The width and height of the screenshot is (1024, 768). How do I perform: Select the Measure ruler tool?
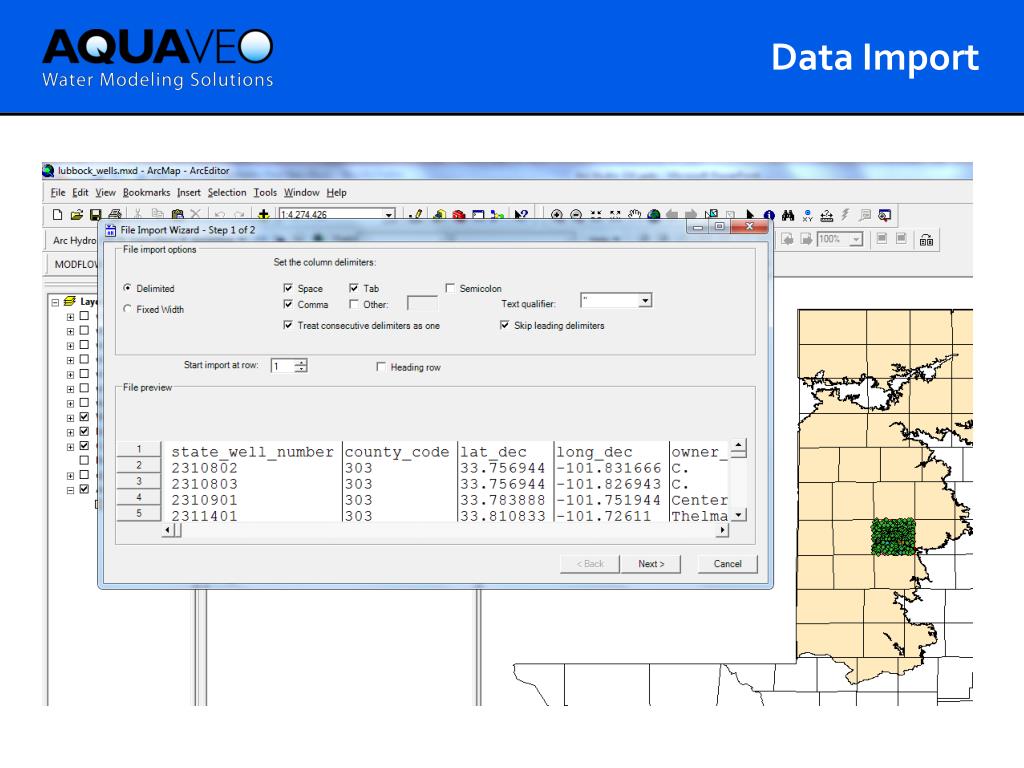[827, 214]
